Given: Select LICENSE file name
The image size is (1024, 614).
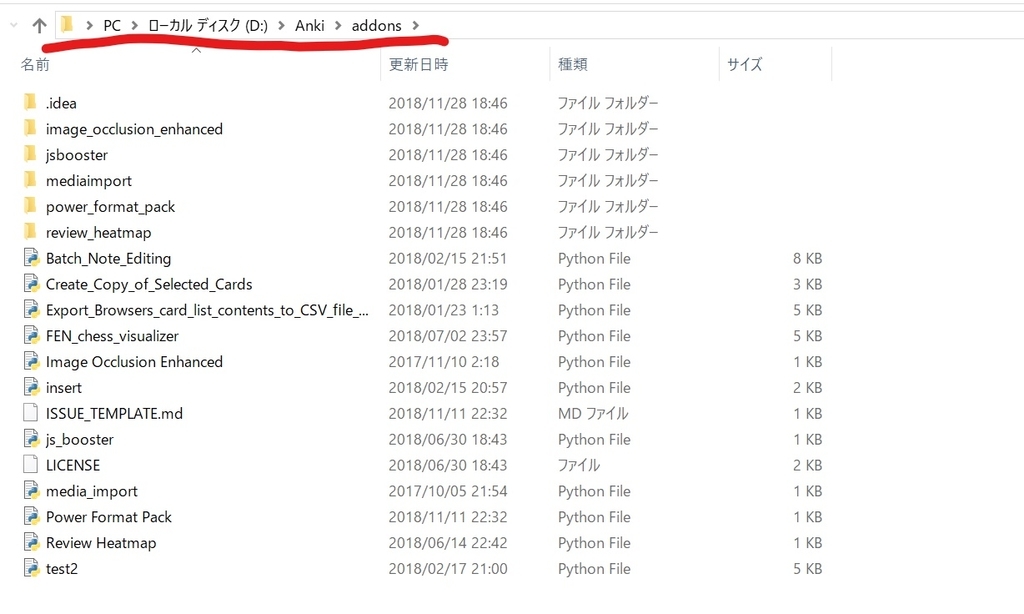Looking at the screenshot, I should 72,465.
